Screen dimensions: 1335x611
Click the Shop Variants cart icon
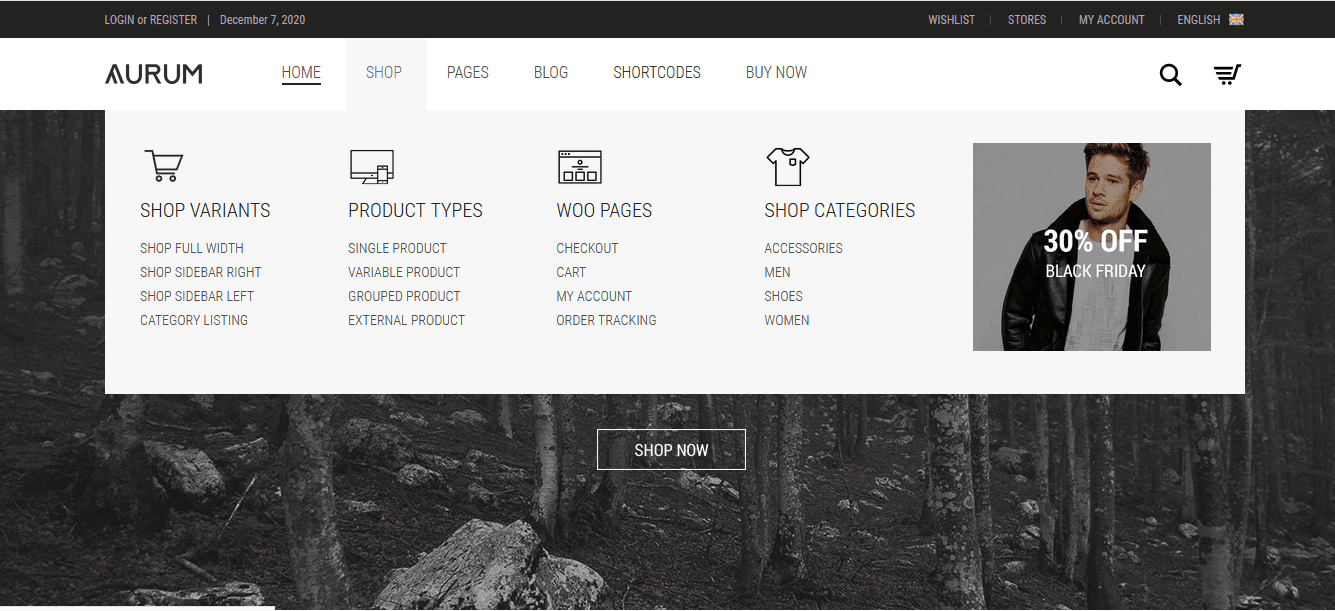(164, 166)
